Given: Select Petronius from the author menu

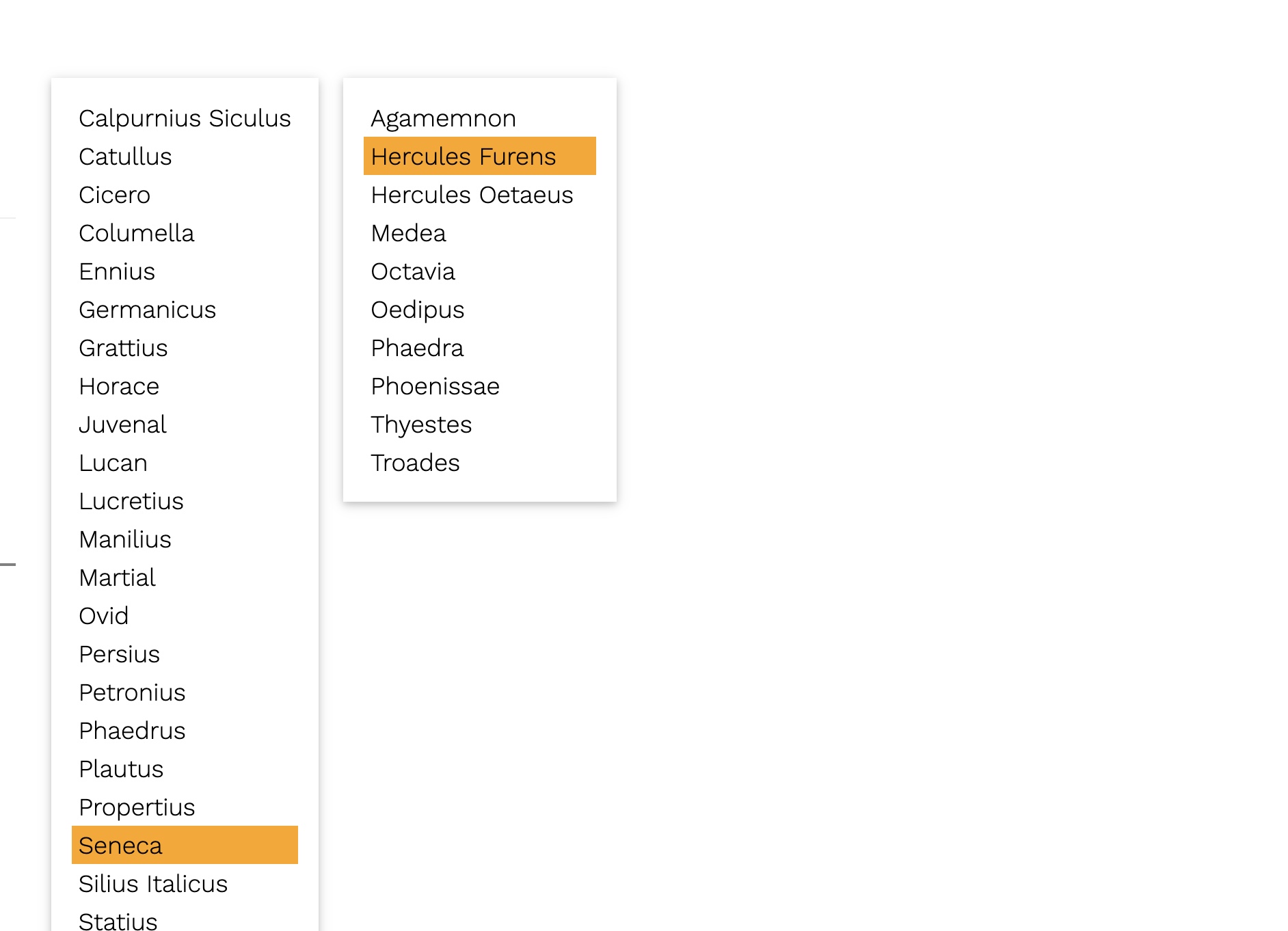Looking at the screenshot, I should (x=132, y=692).
